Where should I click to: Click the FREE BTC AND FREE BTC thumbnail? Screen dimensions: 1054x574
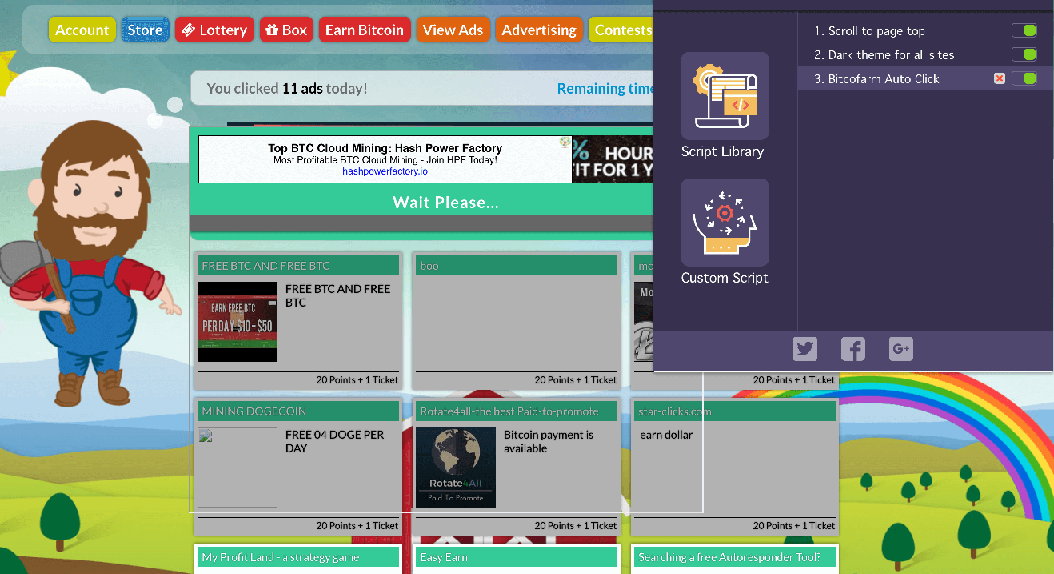pos(237,321)
